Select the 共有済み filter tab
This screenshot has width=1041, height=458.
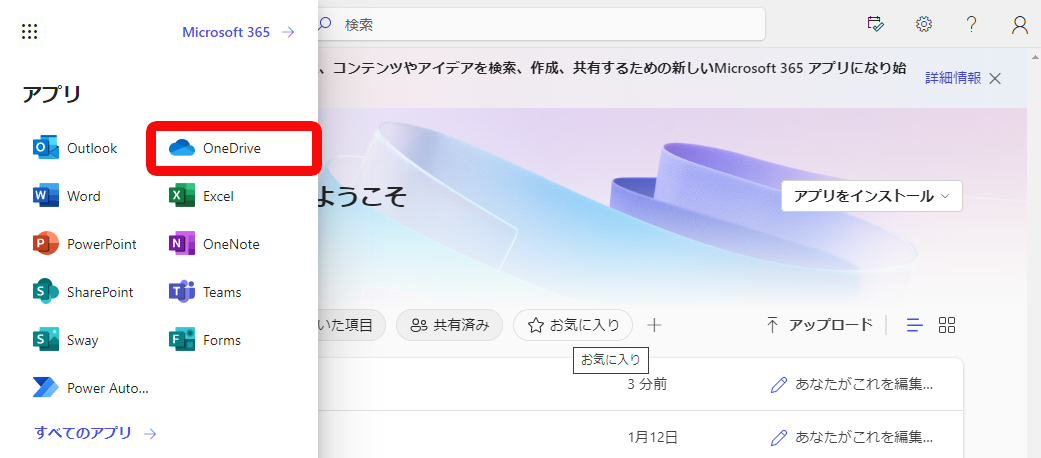point(450,325)
